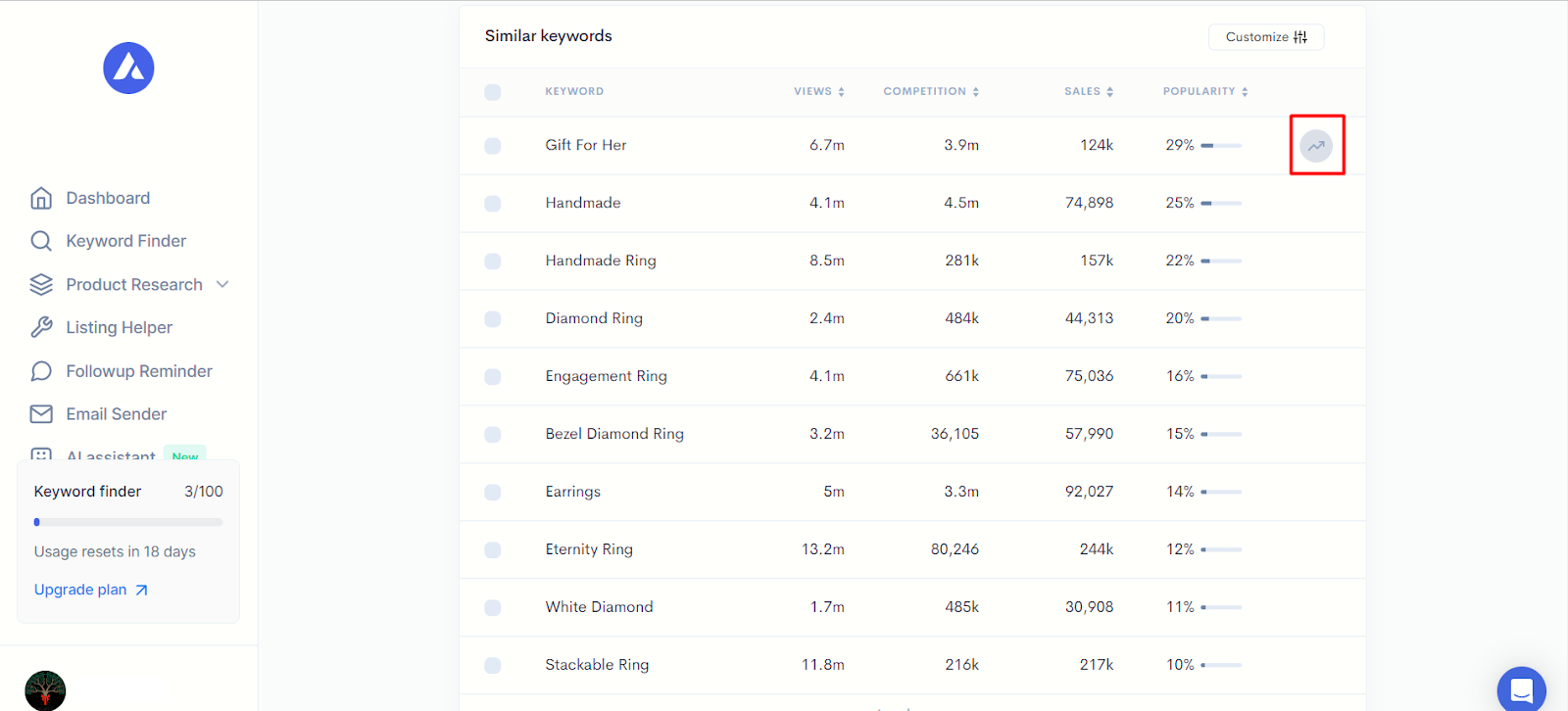1568x711 pixels.
Task: Check the Handmade Ring row checkbox
Action: click(493, 261)
